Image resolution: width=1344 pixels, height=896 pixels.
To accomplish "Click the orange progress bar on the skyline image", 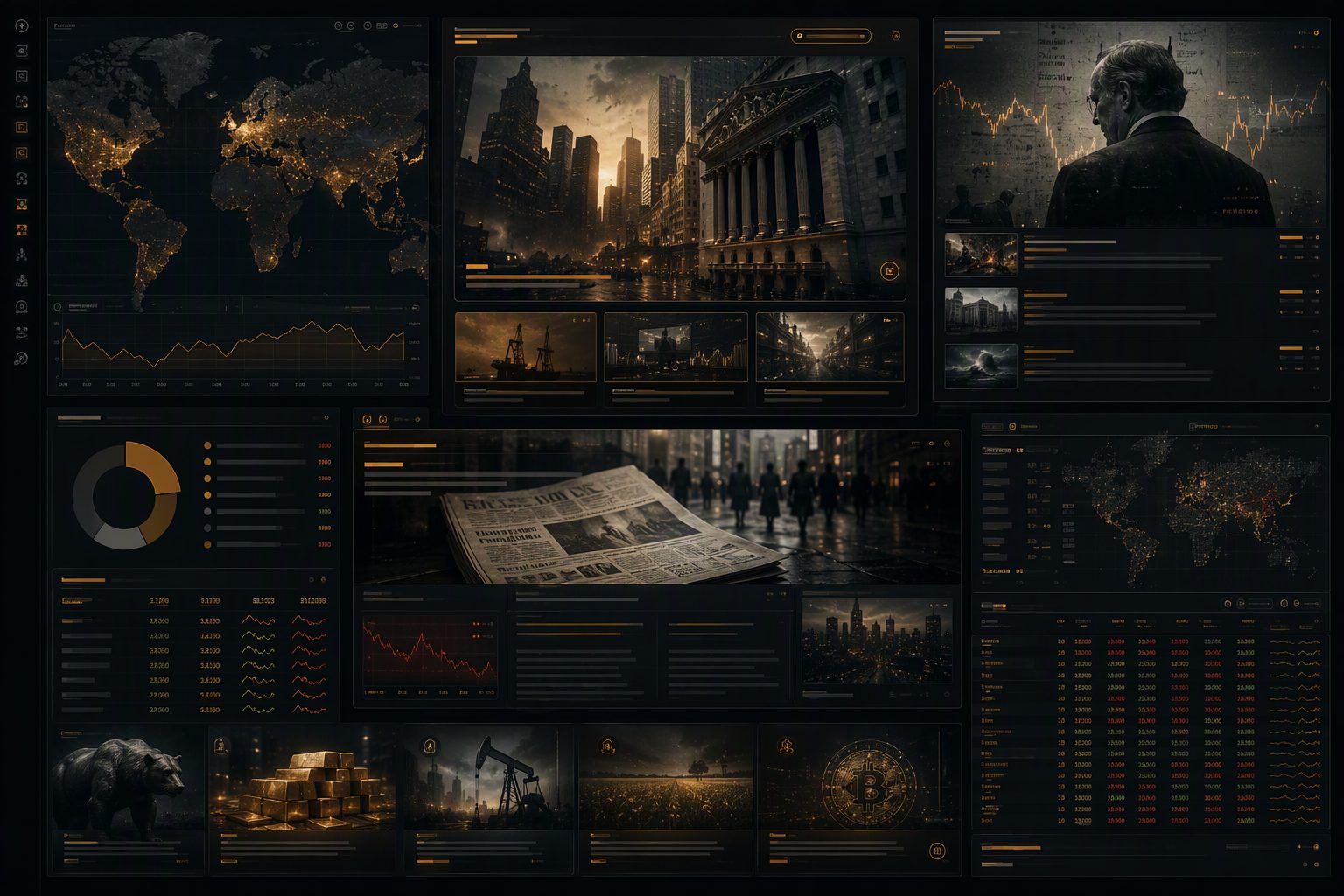I will tap(538, 276).
